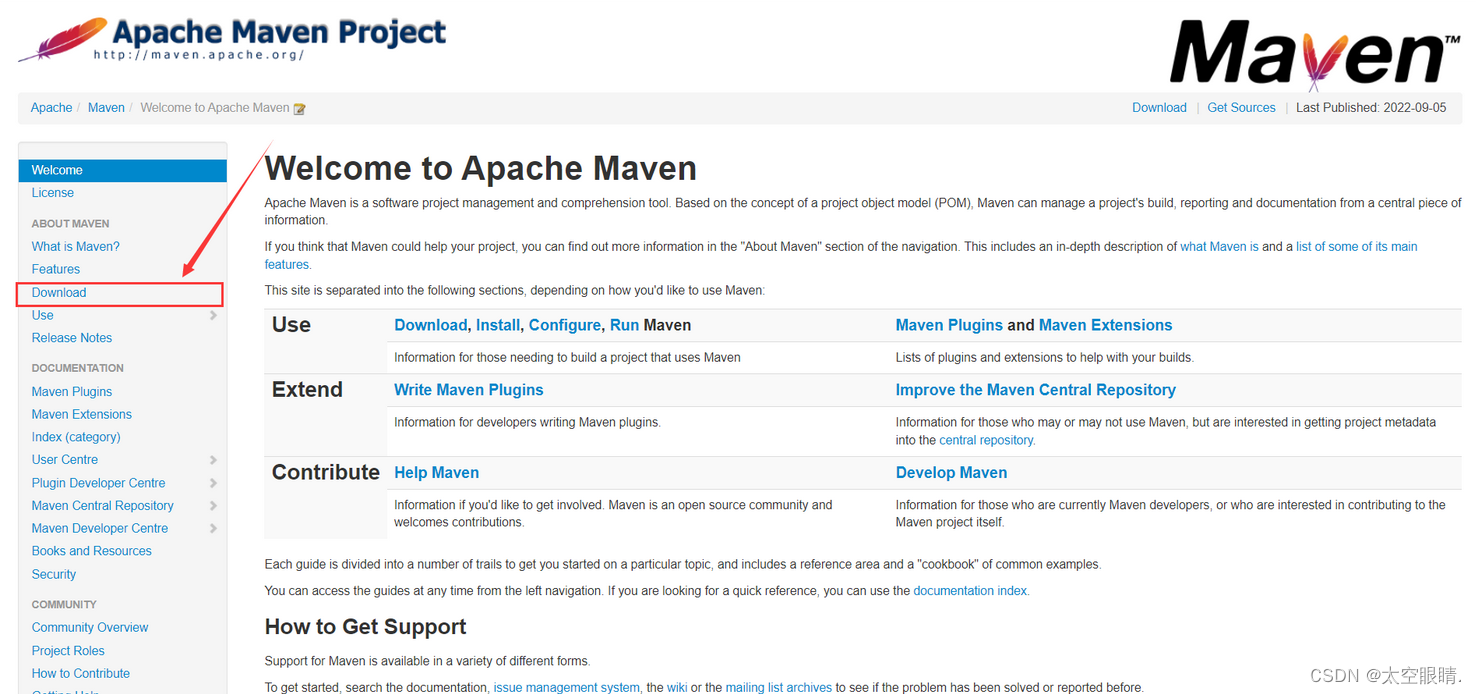Click 'Last Published: 2022-09-05' text
The height and width of the screenshot is (694, 1476).
[x=1371, y=108]
